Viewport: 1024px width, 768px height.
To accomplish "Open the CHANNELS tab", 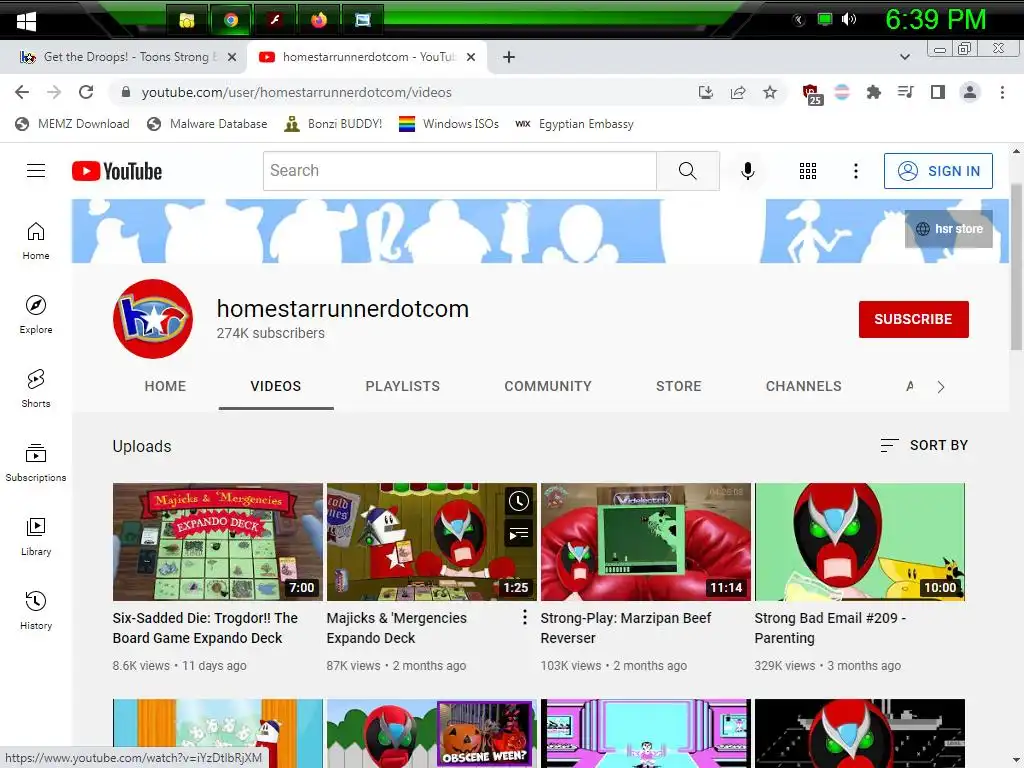I will [804, 386].
